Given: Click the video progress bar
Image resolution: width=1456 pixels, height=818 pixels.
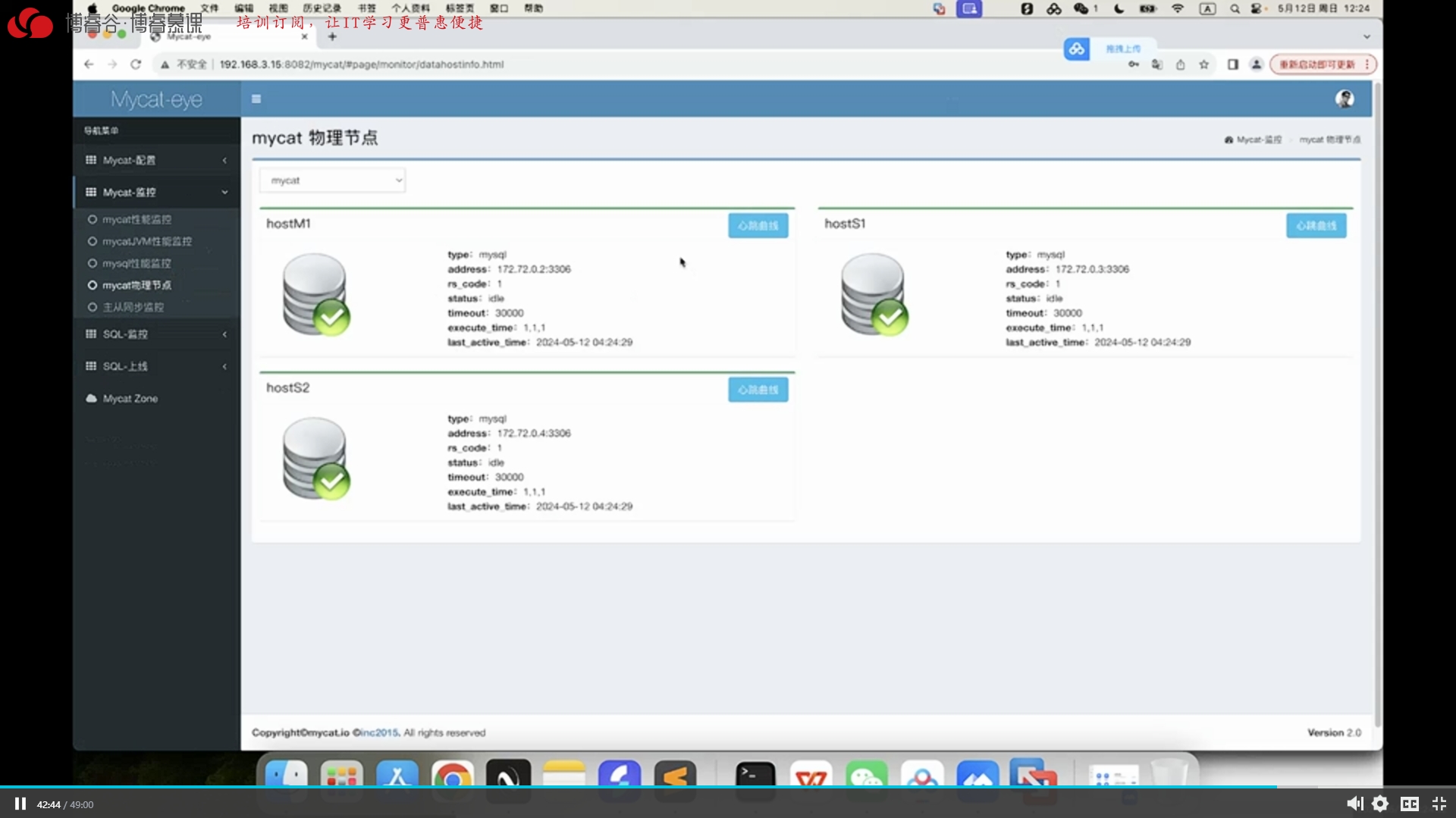Looking at the screenshot, I should point(728,787).
